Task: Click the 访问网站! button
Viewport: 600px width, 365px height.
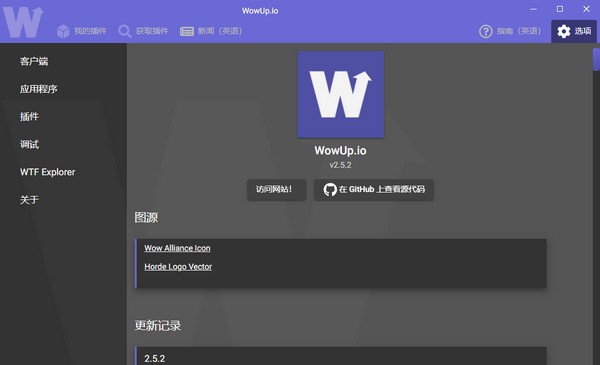Action: click(x=276, y=189)
